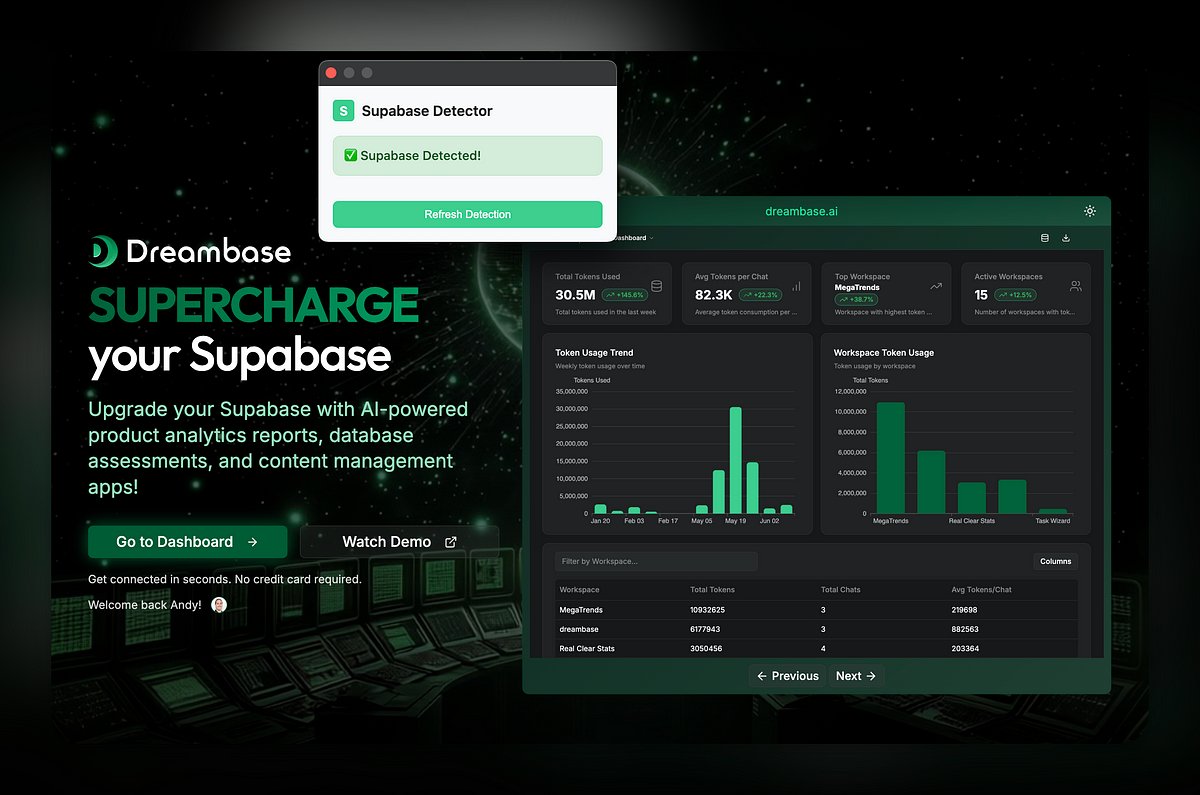Viewport: 1200px width, 795px height.
Task: Select the dreambase row in the table
Action: tap(817, 629)
